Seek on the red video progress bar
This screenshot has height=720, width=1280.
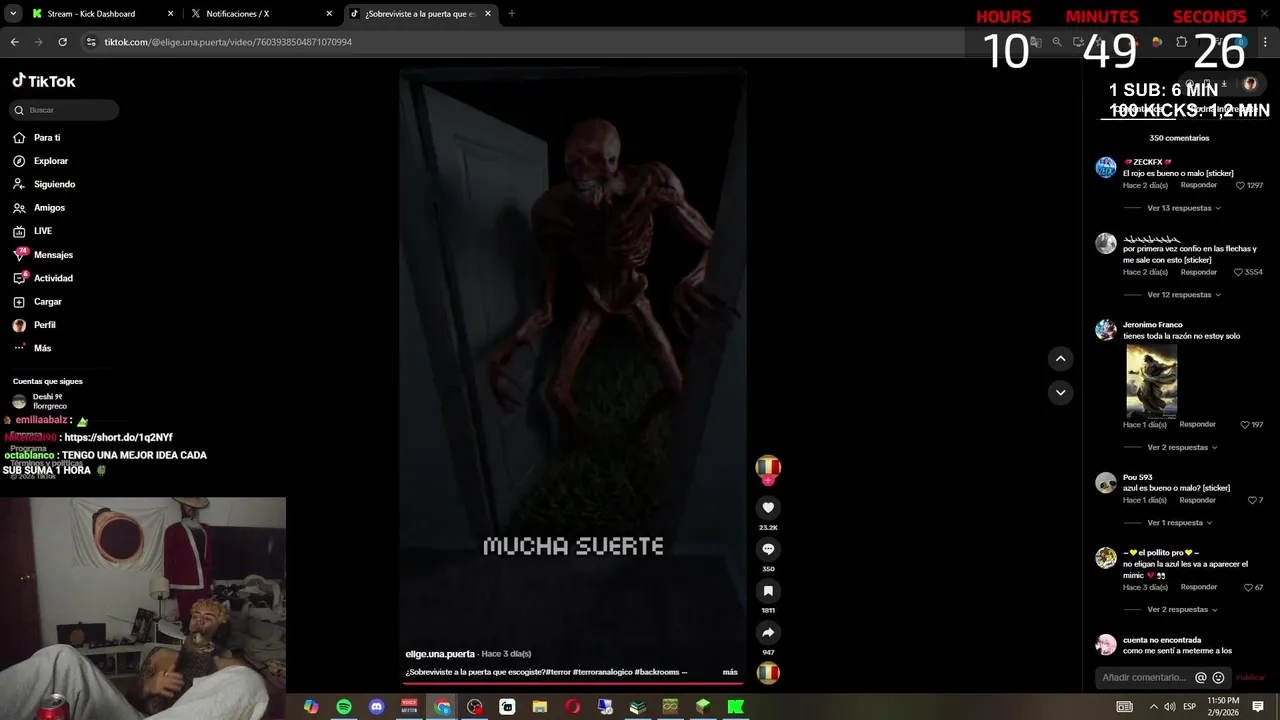click(572, 683)
